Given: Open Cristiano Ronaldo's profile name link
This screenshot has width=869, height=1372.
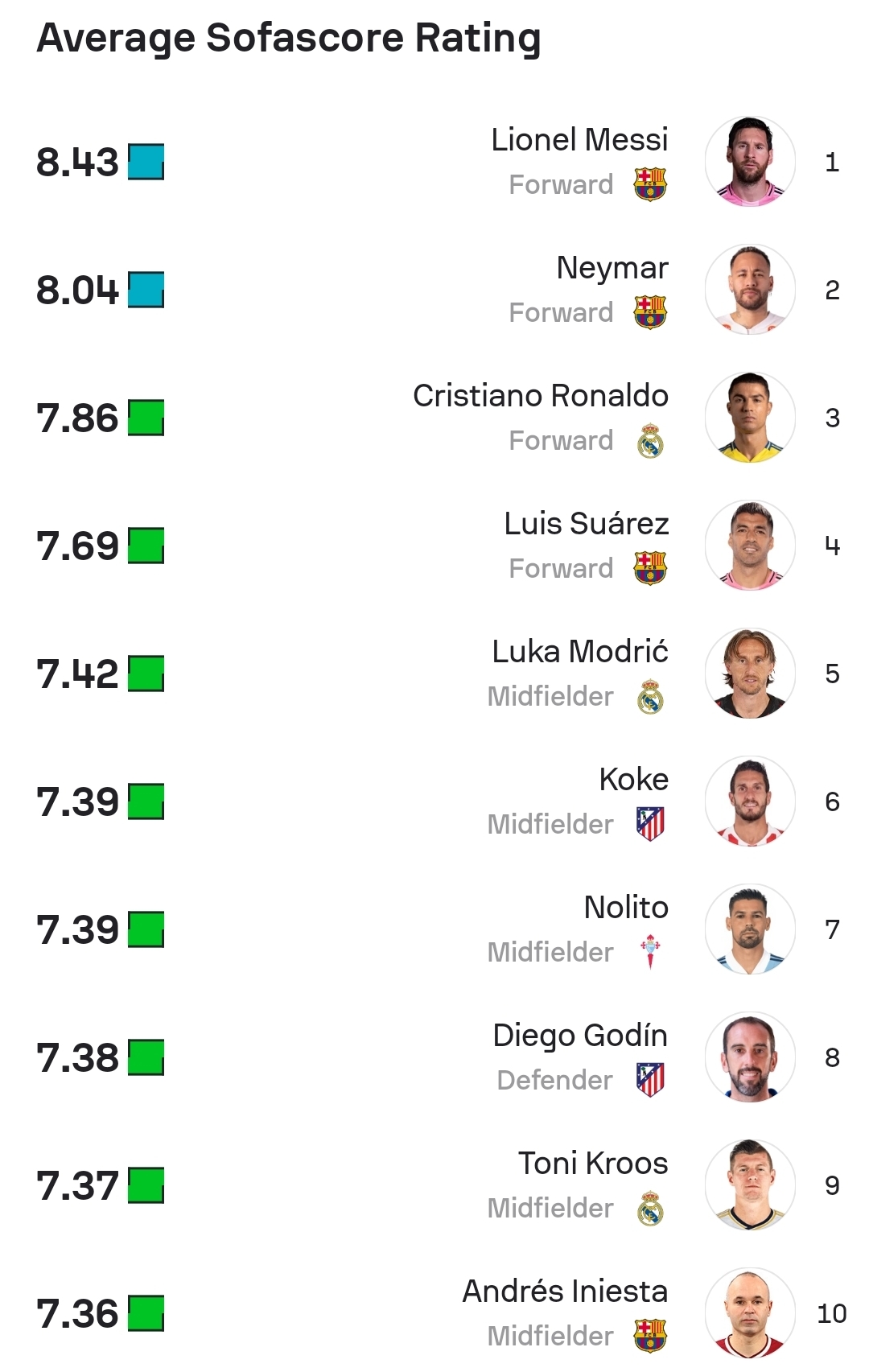Looking at the screenshot, I should click(x=540, y=396).
